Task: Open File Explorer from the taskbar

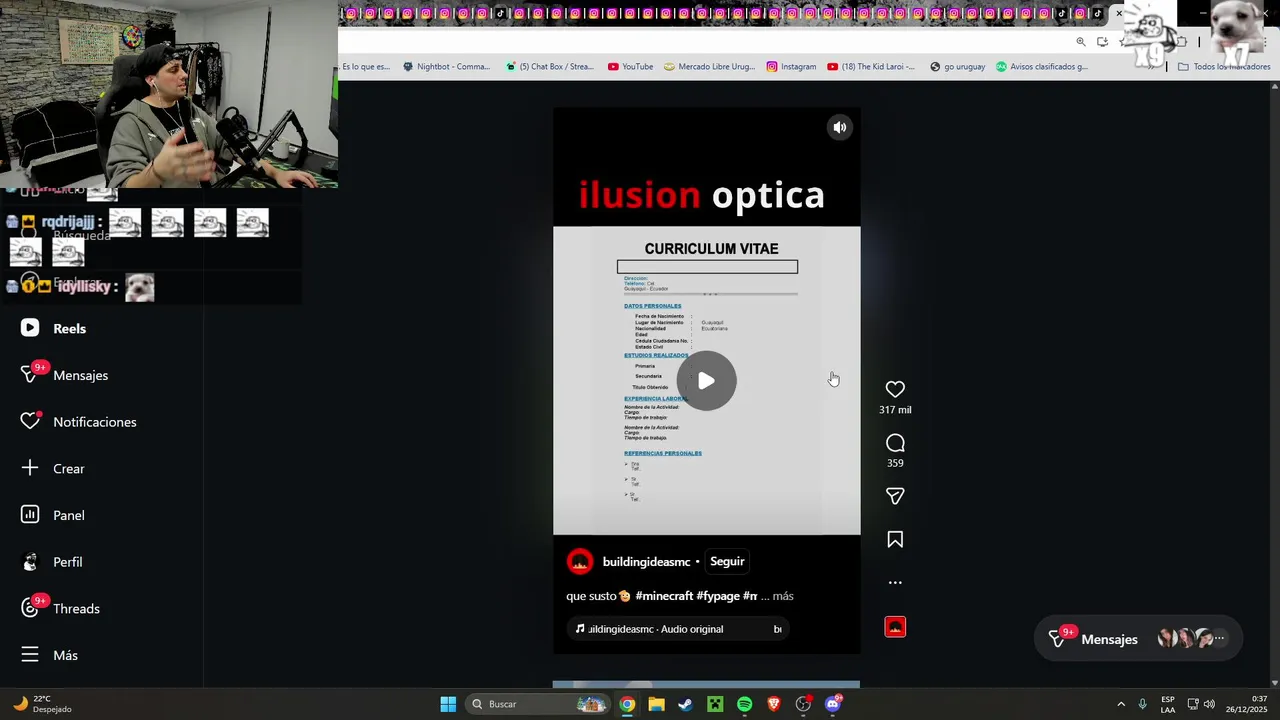Action: pos(656,704)
